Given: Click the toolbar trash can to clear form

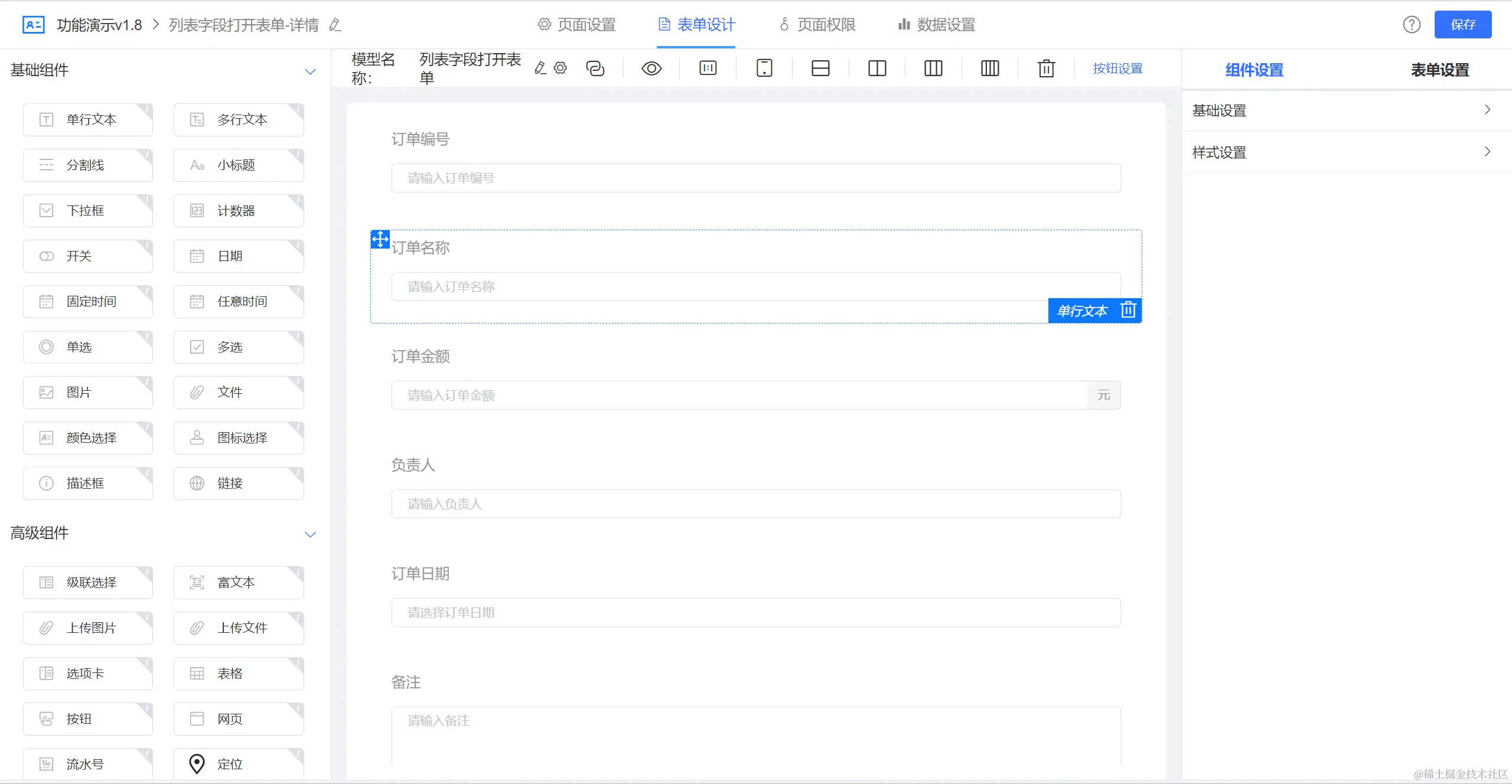Looking at the screenshot, I should (x=1046, y=68).
